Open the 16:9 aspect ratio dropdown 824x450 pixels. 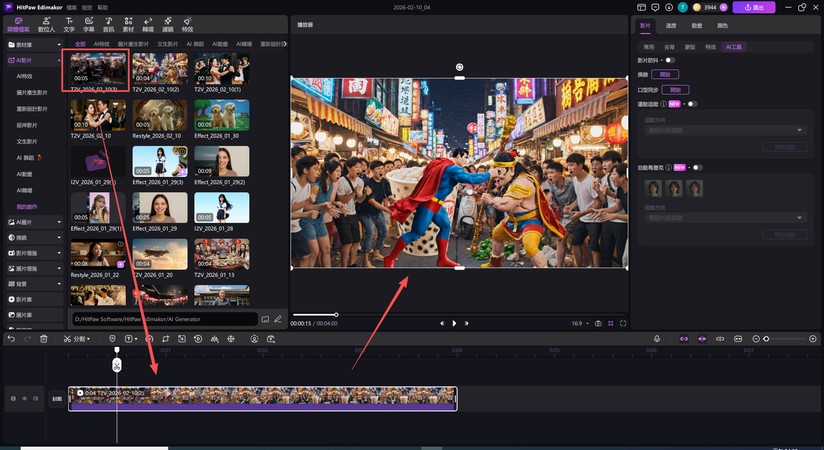tap(578, 323)
